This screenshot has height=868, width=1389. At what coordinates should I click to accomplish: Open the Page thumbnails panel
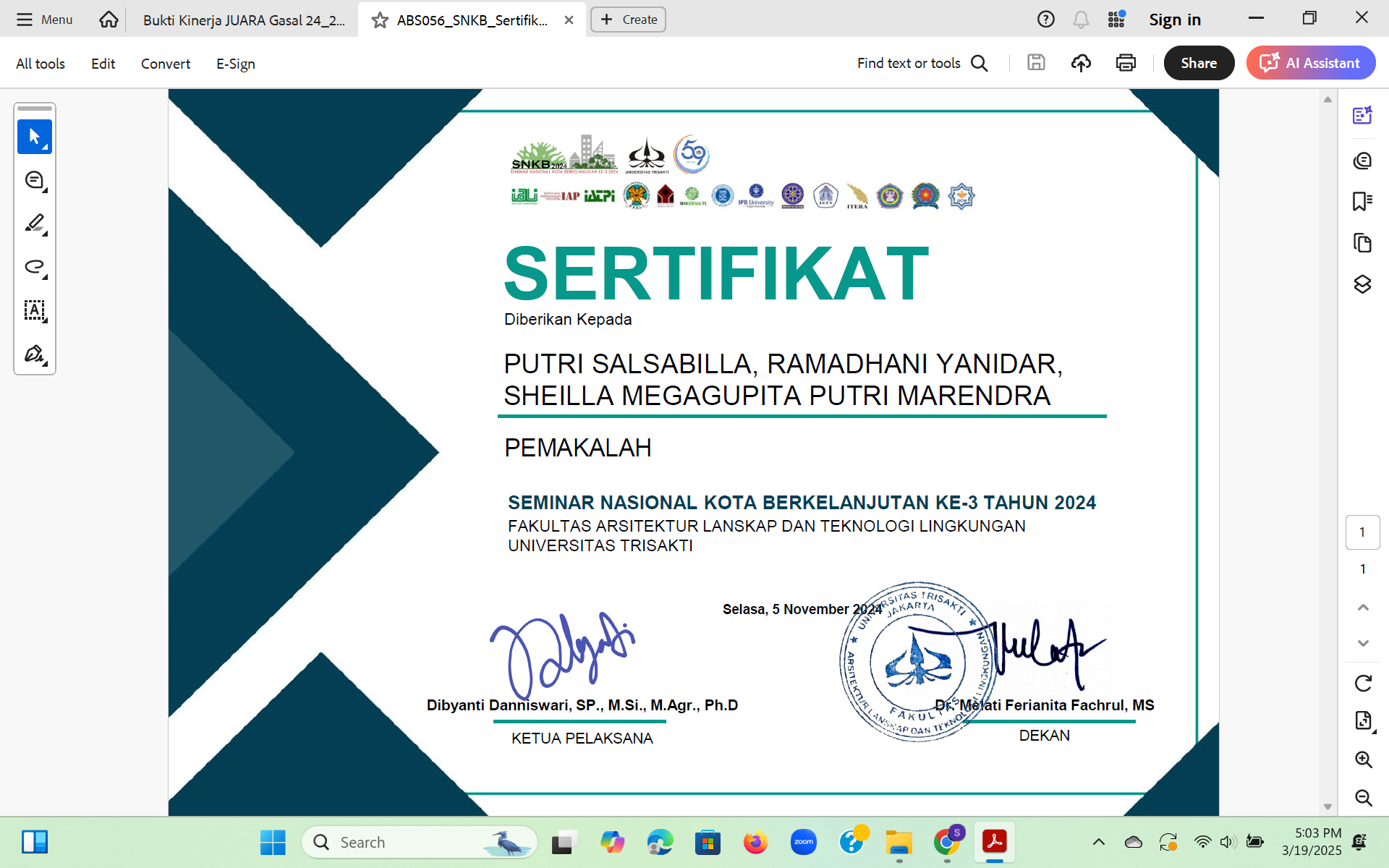(x=1362, y=242)
